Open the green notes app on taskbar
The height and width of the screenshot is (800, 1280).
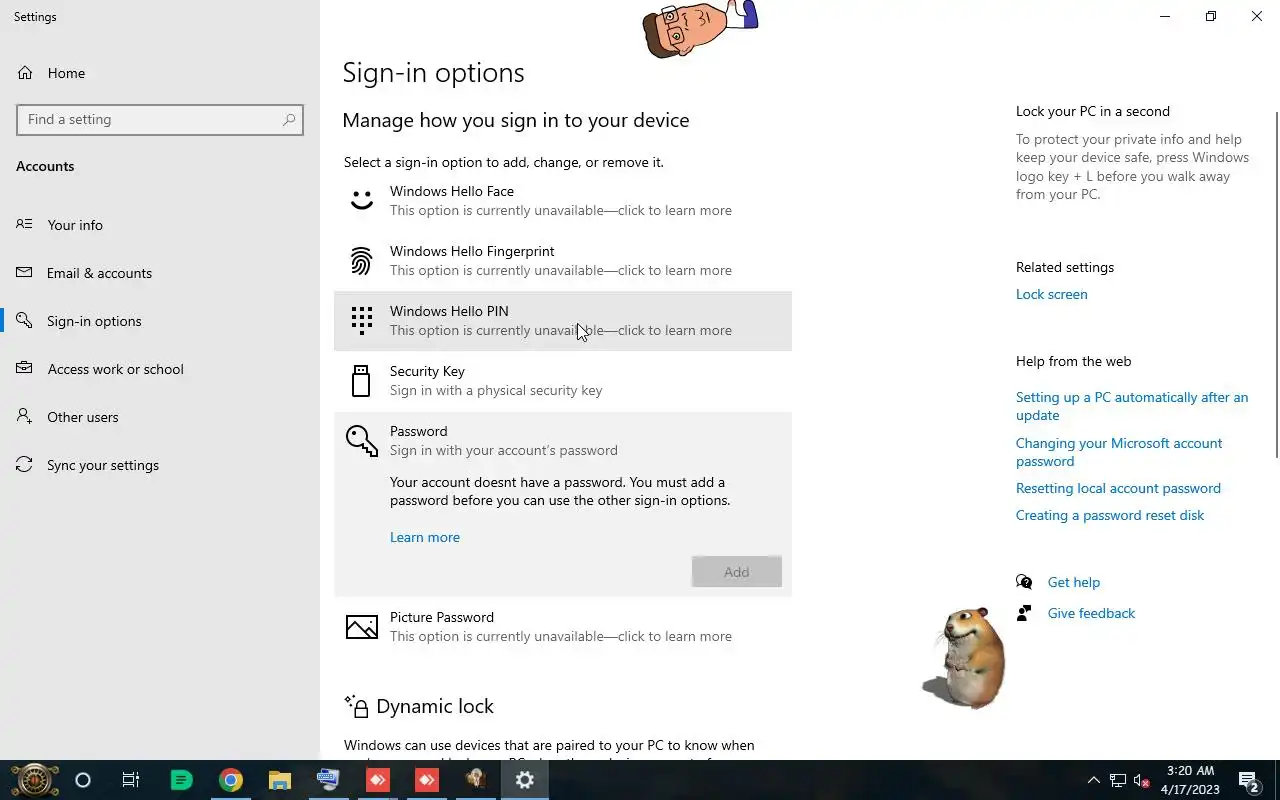[181, 780]
